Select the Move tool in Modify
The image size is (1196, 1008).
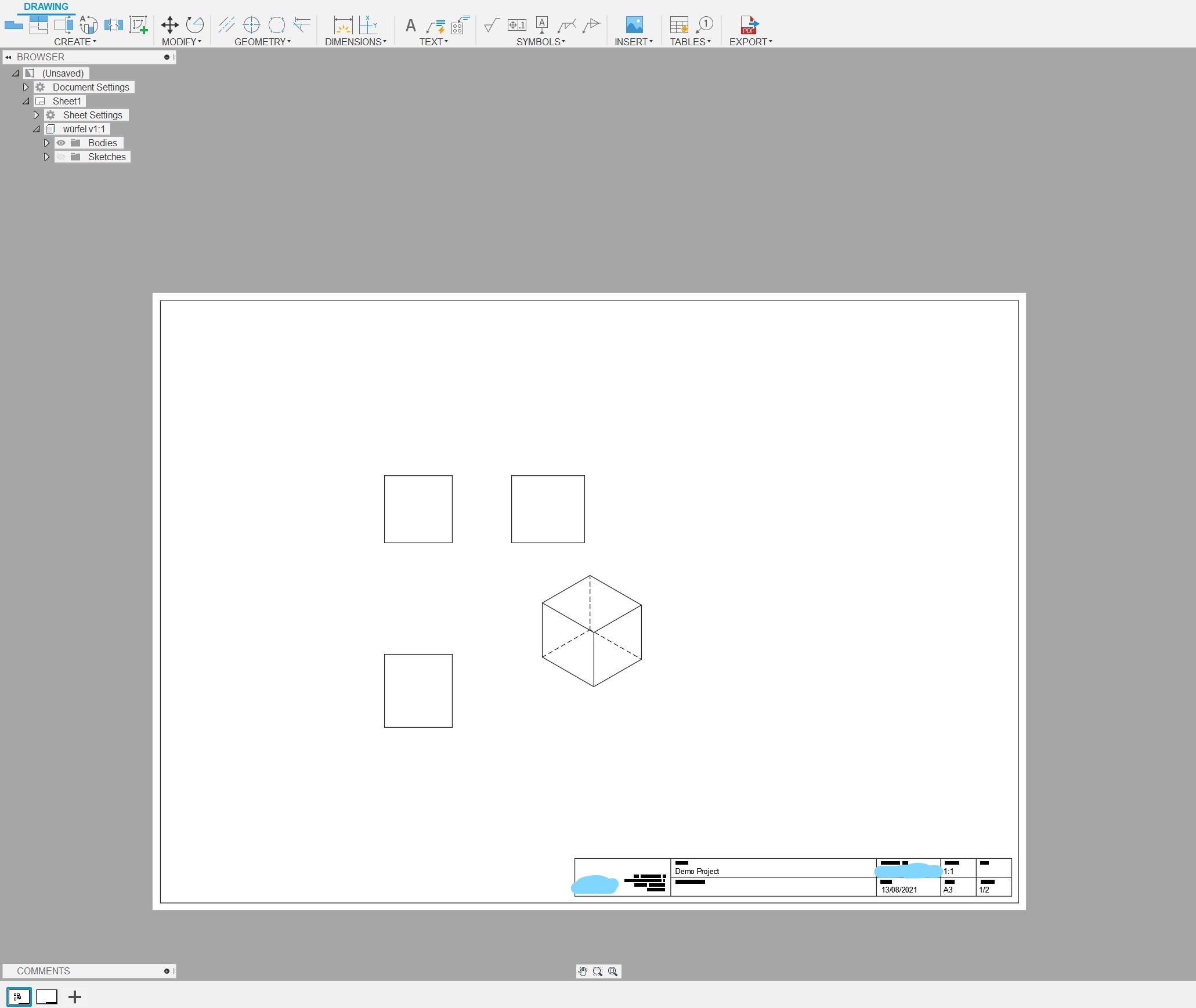point(169,25)
